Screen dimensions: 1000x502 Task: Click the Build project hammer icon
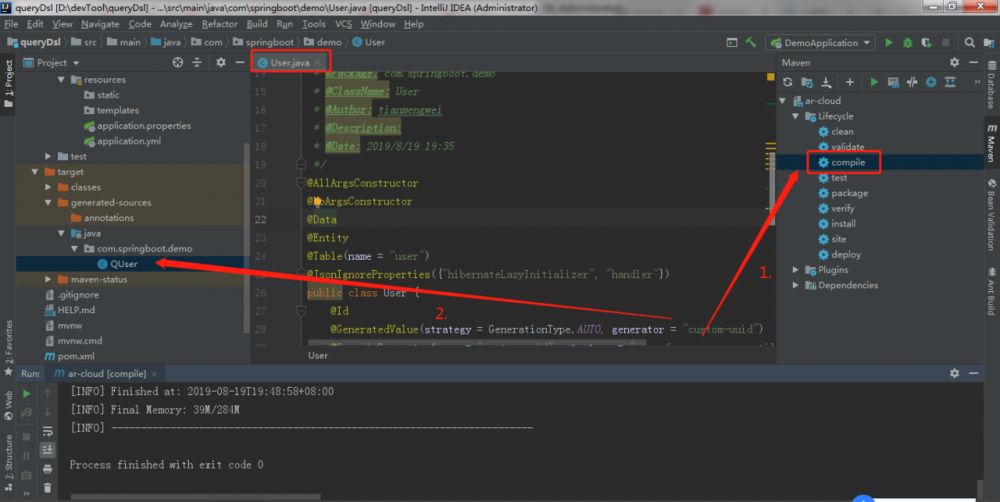click(x=749, y=43)
